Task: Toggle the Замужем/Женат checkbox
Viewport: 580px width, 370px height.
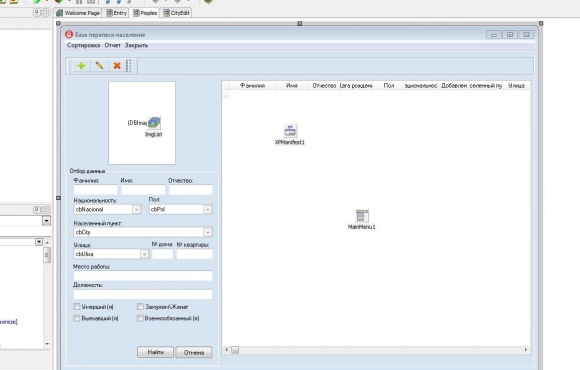Action: tap(140, 307)
